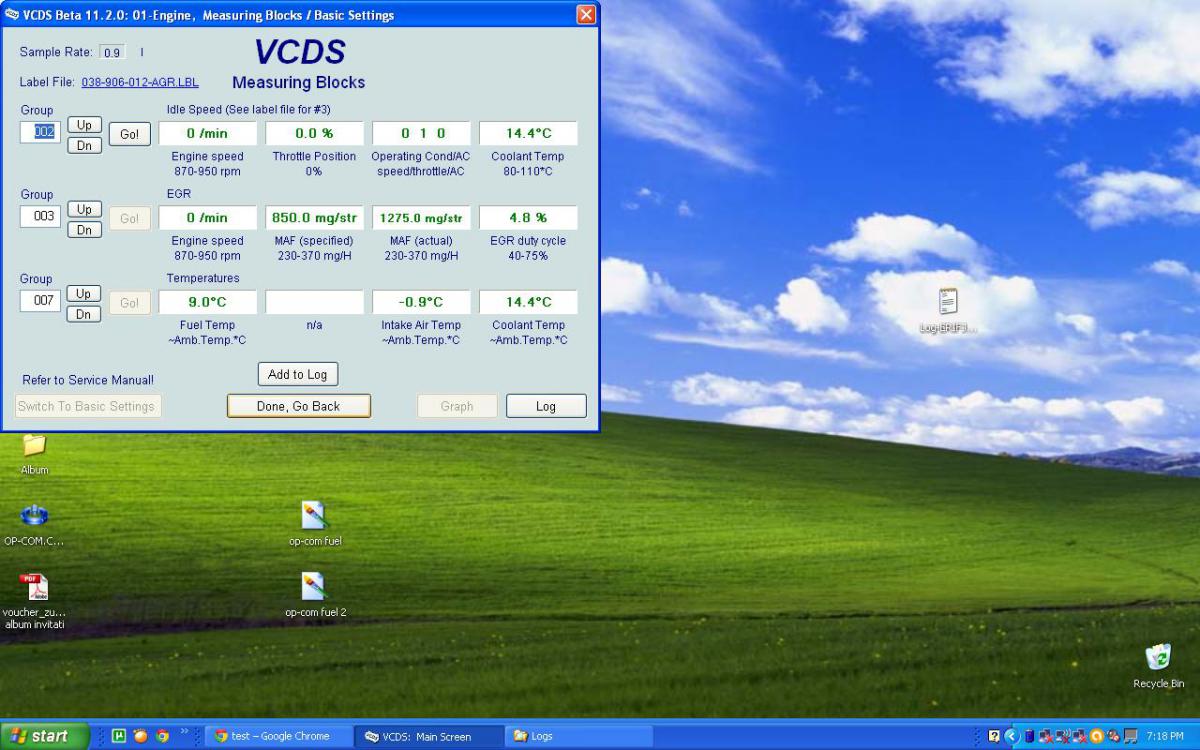
Task: Switch to 'VCDS: Main Screen' taskbar item
Action: (429, 736)
